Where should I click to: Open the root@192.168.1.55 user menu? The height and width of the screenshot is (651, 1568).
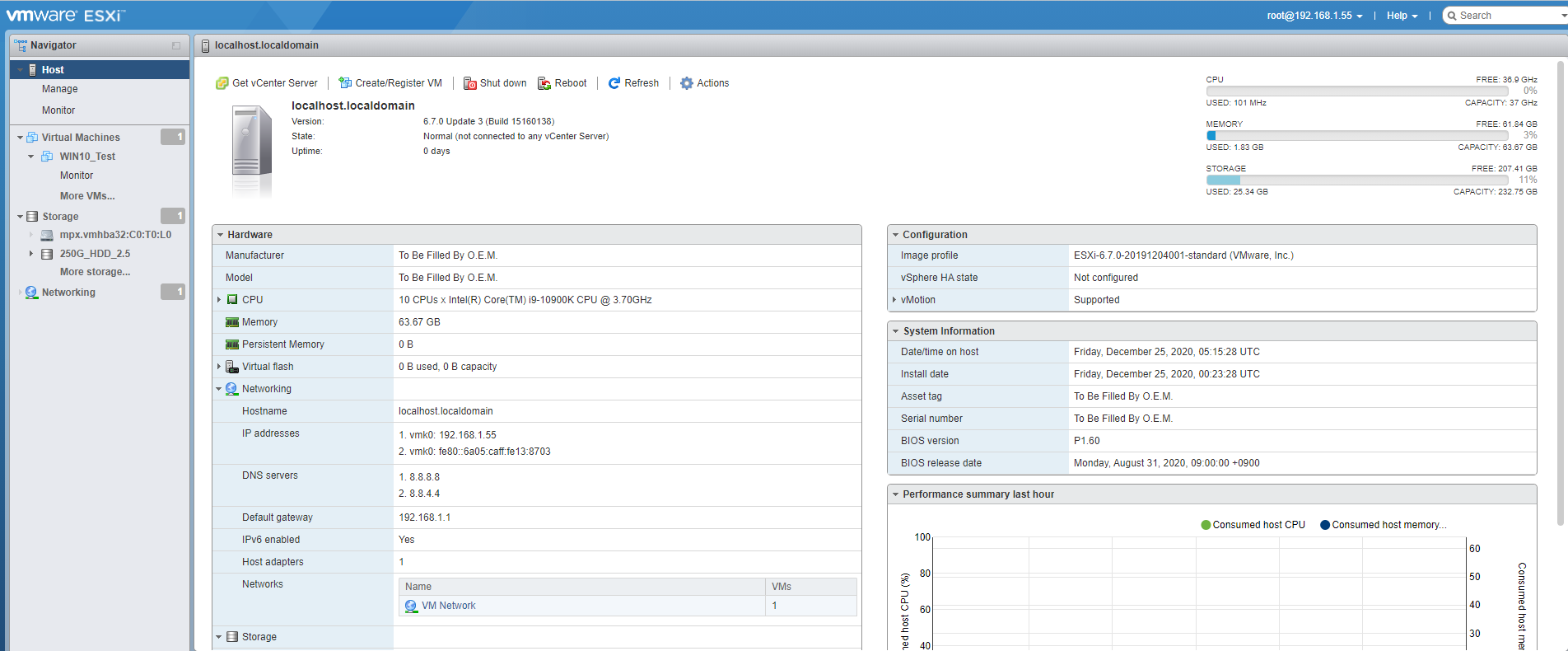click(x=1314, y=16)
